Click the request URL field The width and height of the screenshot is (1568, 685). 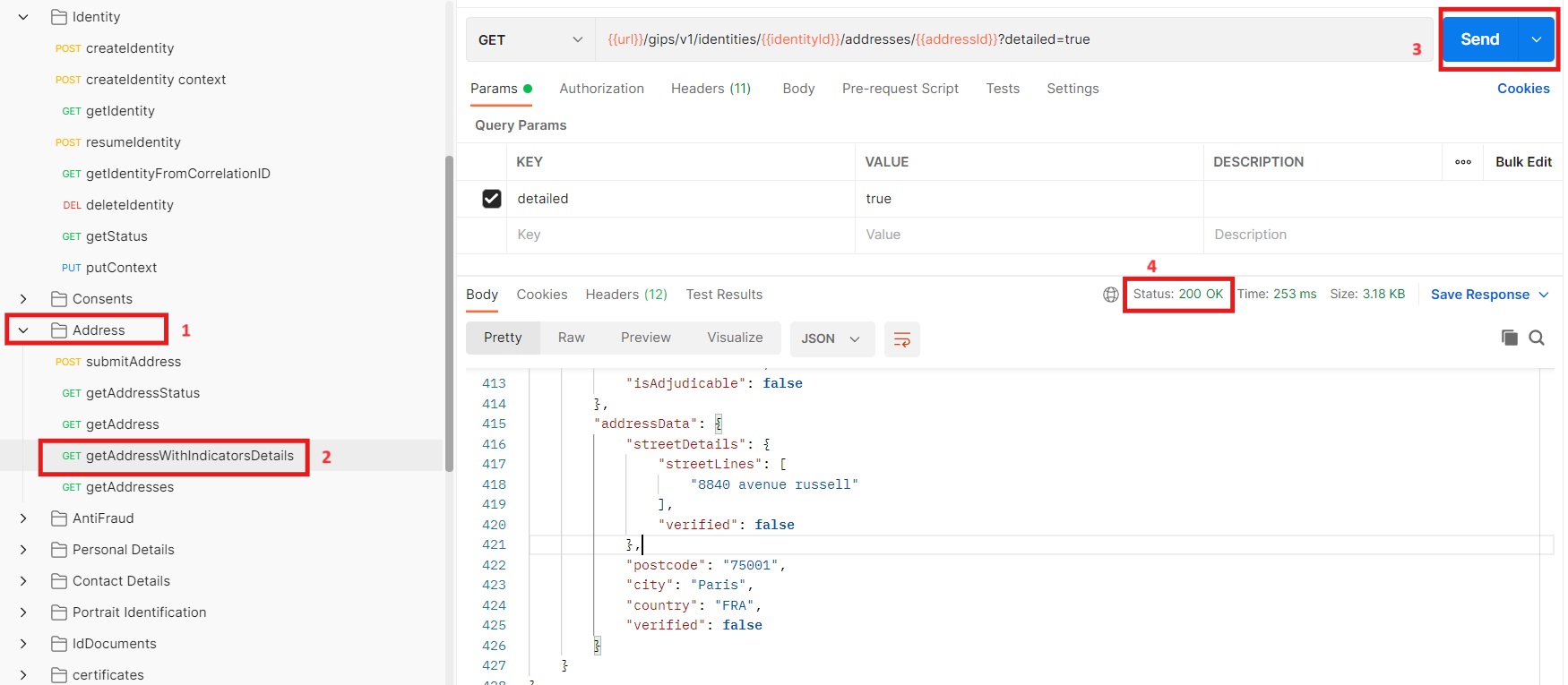click(1013, 40)
